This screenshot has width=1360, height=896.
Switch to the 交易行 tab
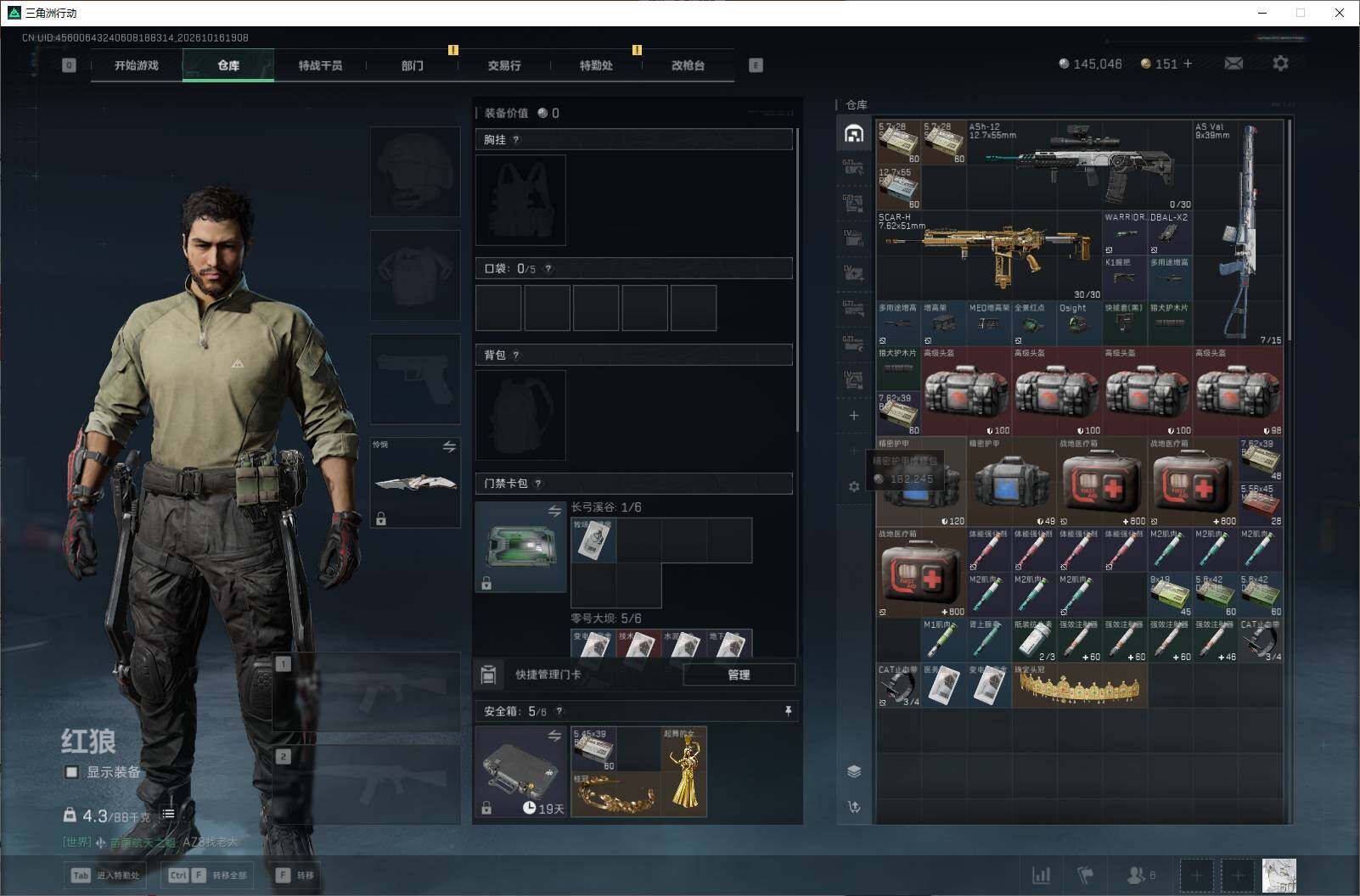504,65
